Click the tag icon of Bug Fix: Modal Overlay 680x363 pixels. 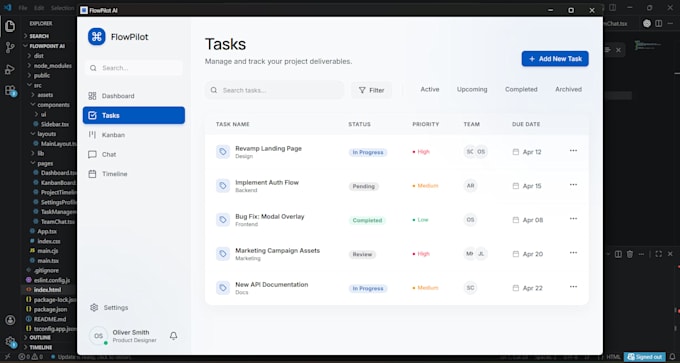tap(223, 220)
